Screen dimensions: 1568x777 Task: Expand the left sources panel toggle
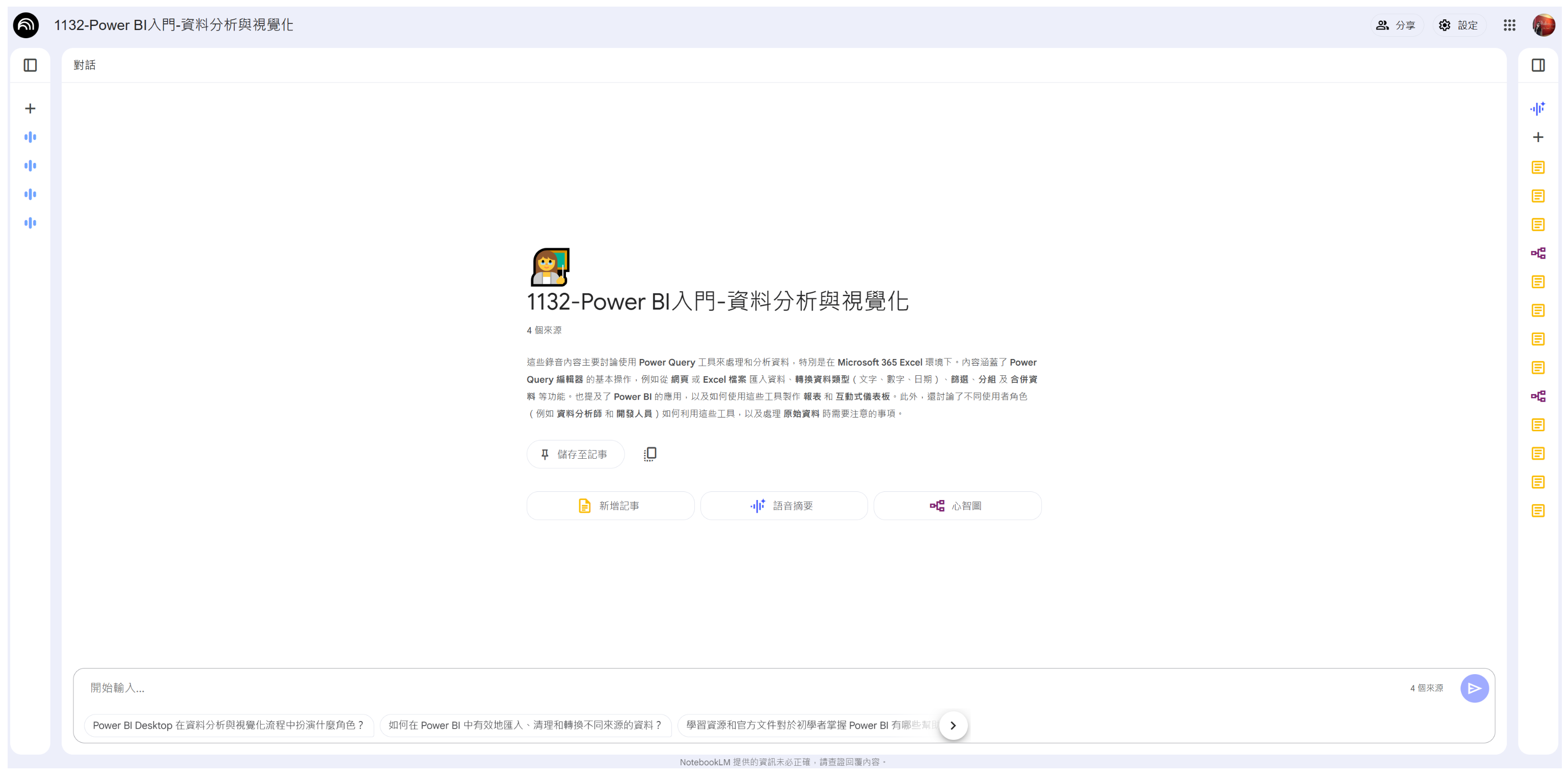coord(31,65)
